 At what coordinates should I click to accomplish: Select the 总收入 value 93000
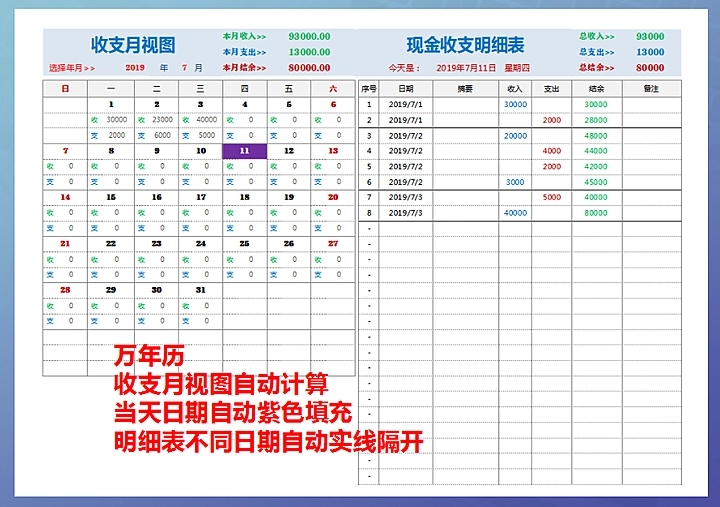pyautogui.click(x=650, y=36)
